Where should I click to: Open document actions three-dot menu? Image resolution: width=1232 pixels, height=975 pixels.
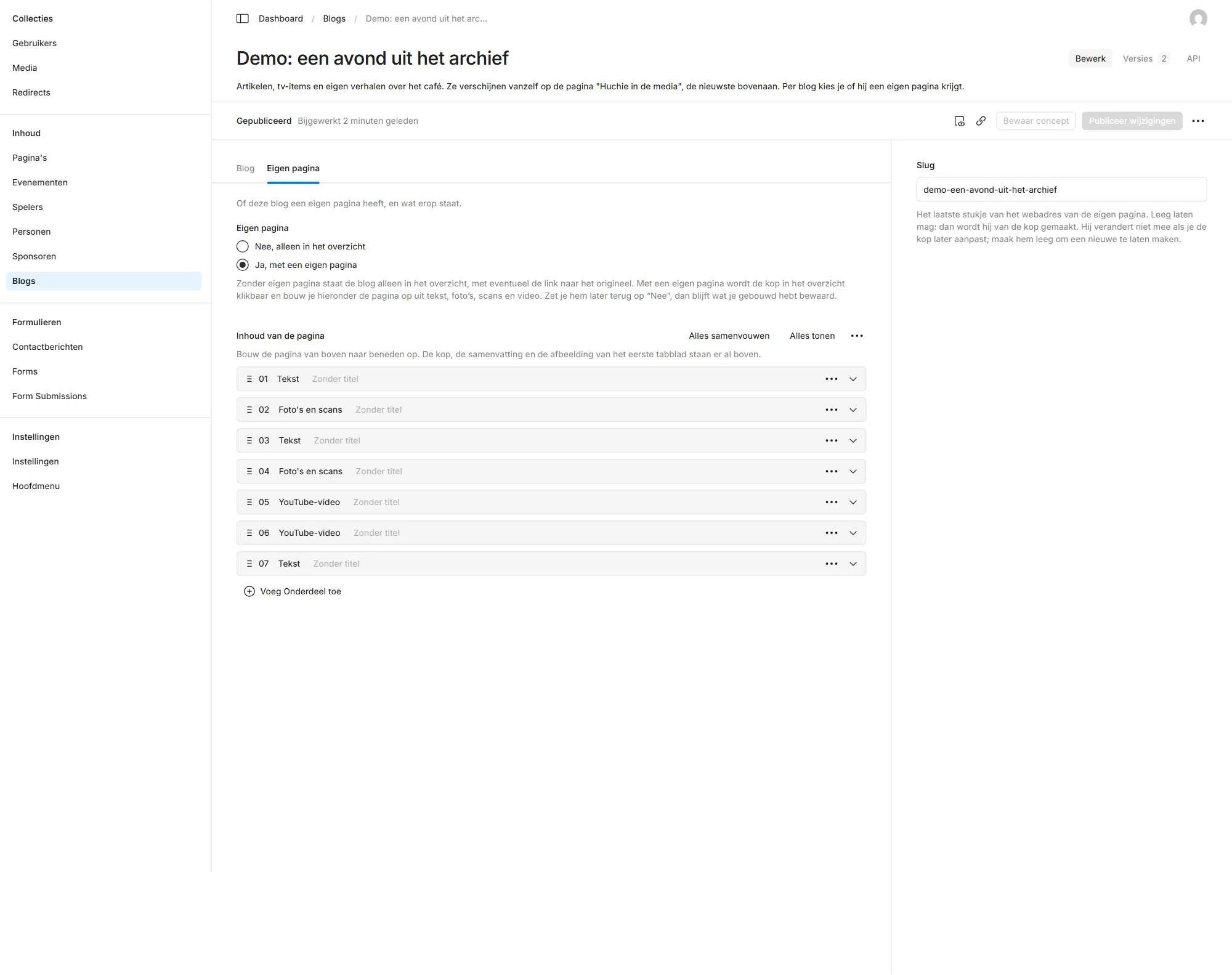click(x=1198, y=121)
